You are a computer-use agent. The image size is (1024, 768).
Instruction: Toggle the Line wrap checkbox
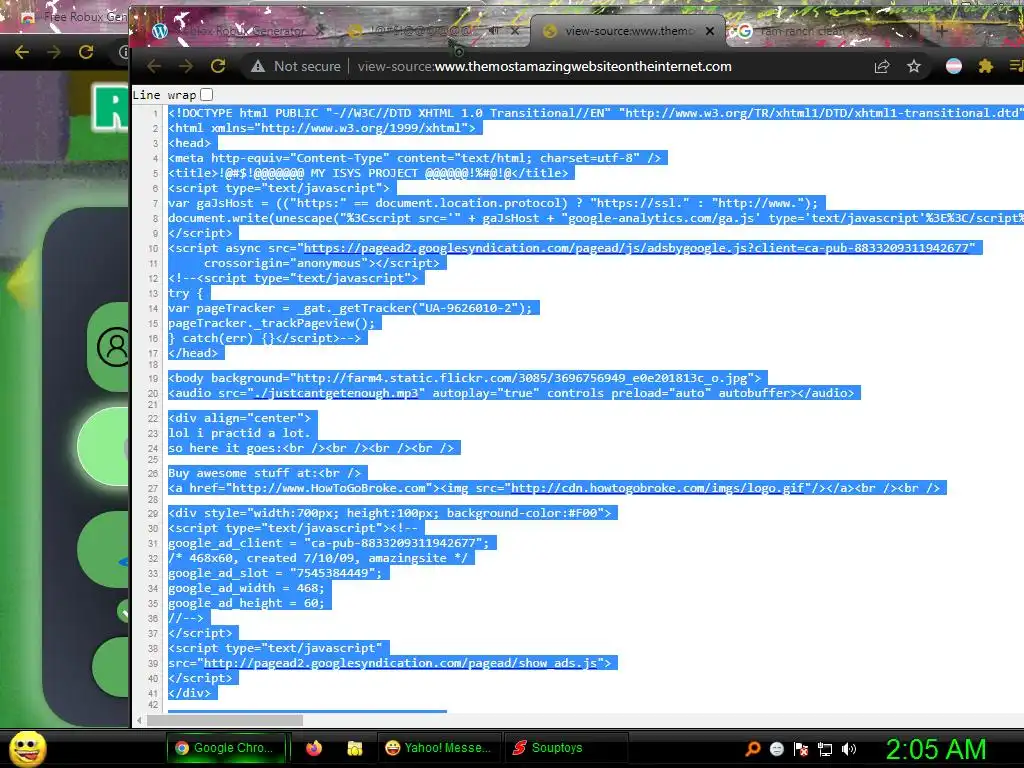pos(206,95)
